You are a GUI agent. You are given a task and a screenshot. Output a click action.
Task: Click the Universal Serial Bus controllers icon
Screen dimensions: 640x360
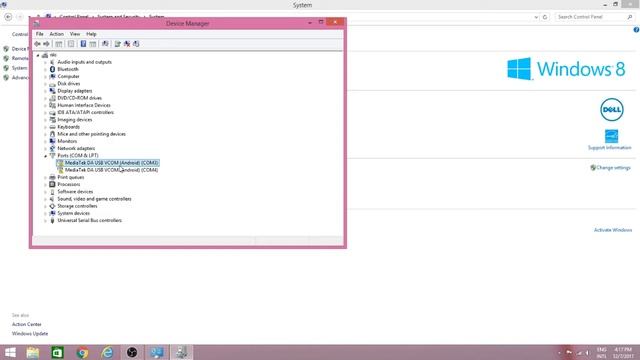point(52,220)
